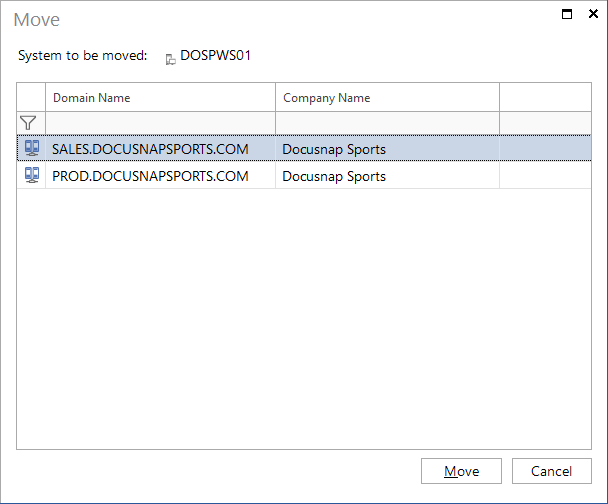This screenshot has height=504, width=608.
Task: Click the empty third column header
Action: point(546,97)
